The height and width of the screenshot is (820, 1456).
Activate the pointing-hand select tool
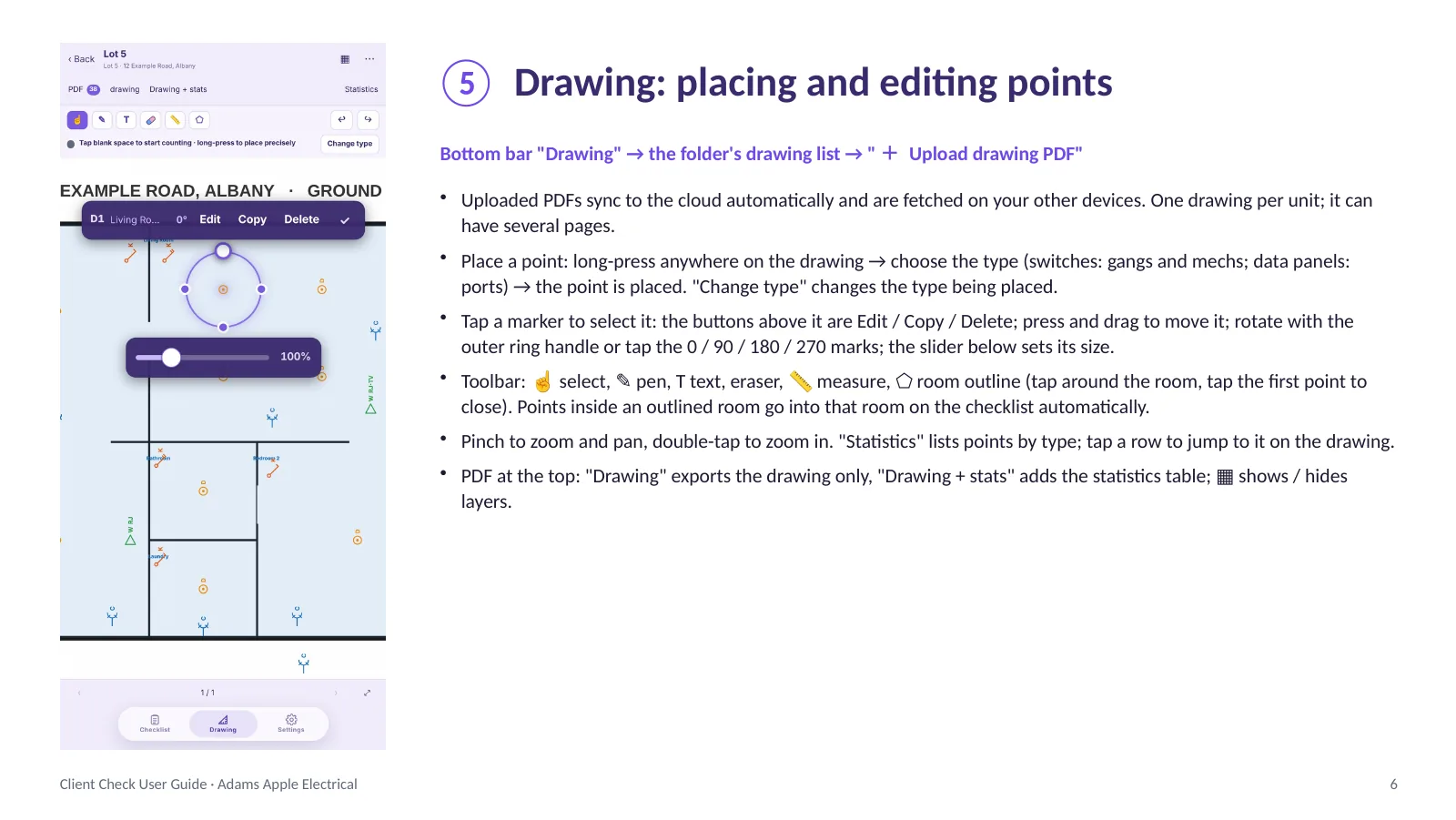click(x=77, y=120)
